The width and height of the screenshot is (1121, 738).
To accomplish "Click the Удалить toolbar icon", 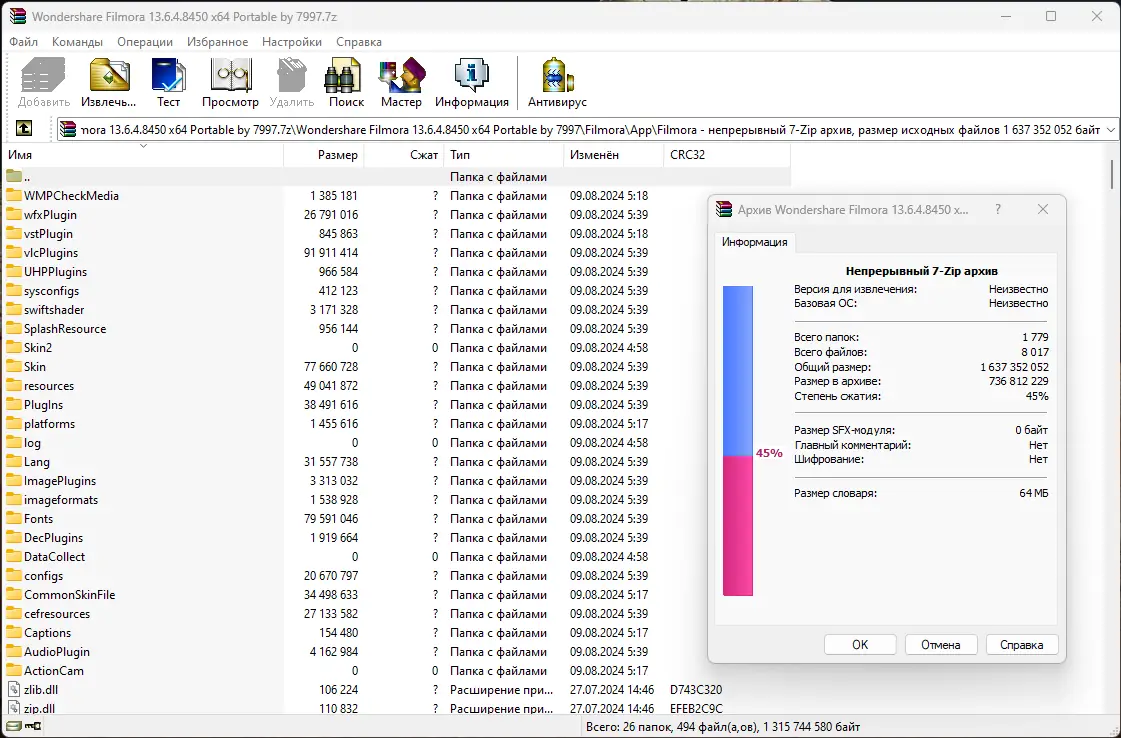I will [x=292, y=76].
